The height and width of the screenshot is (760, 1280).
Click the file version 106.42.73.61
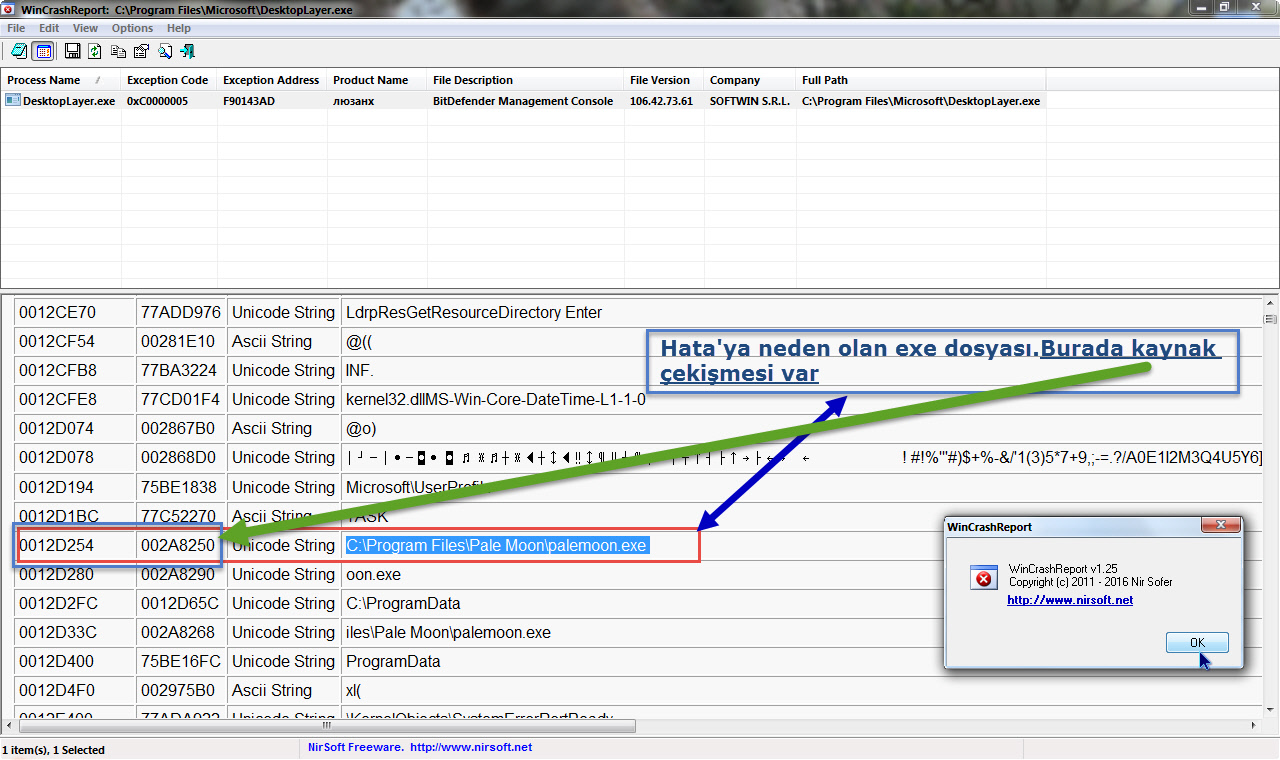661,101
